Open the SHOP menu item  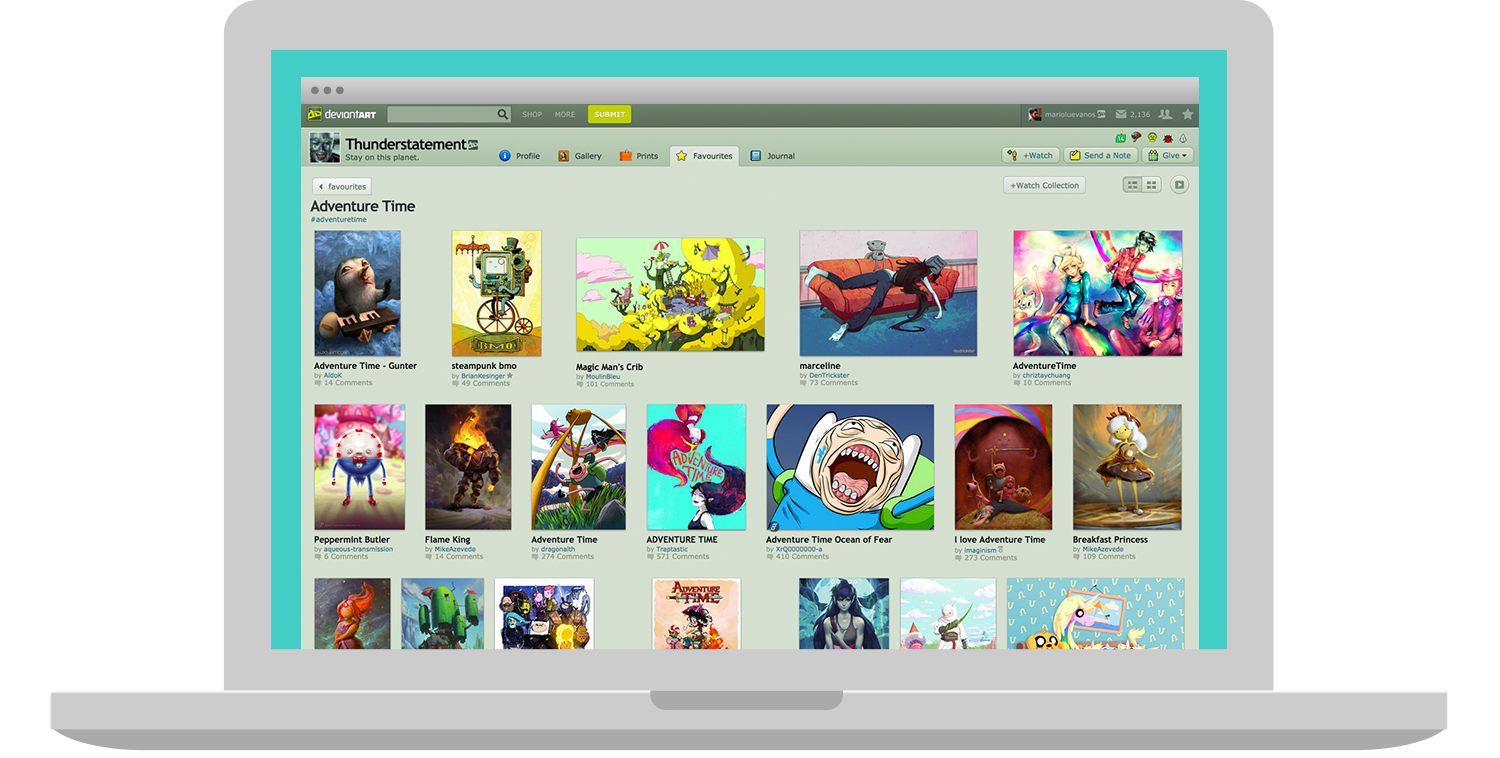532,114
